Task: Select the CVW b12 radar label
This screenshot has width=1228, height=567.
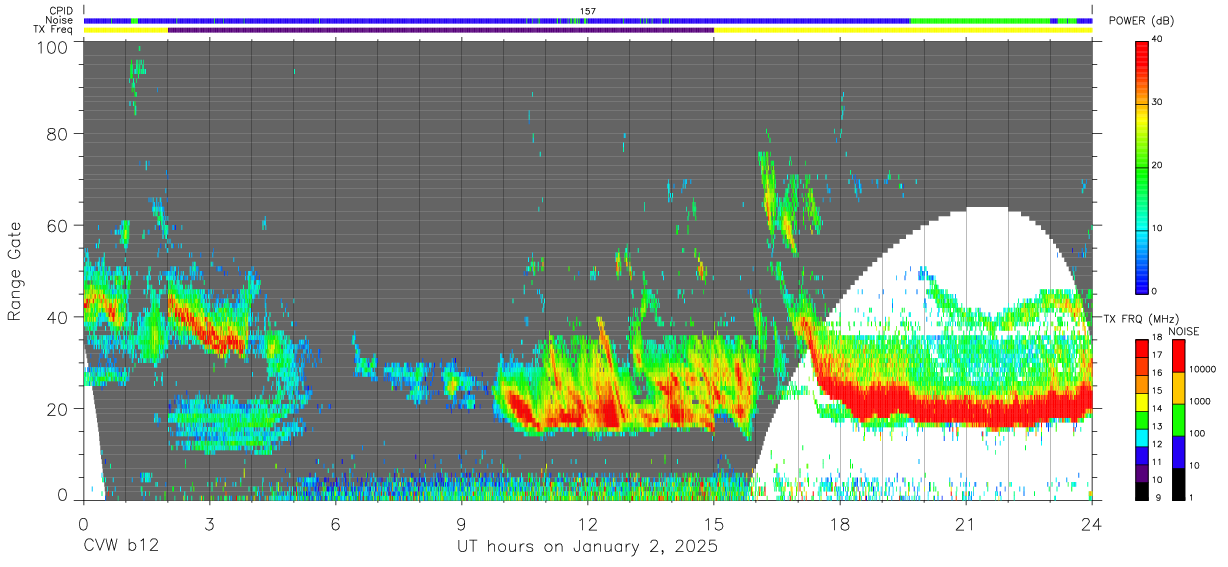Action: click(121, 548)
